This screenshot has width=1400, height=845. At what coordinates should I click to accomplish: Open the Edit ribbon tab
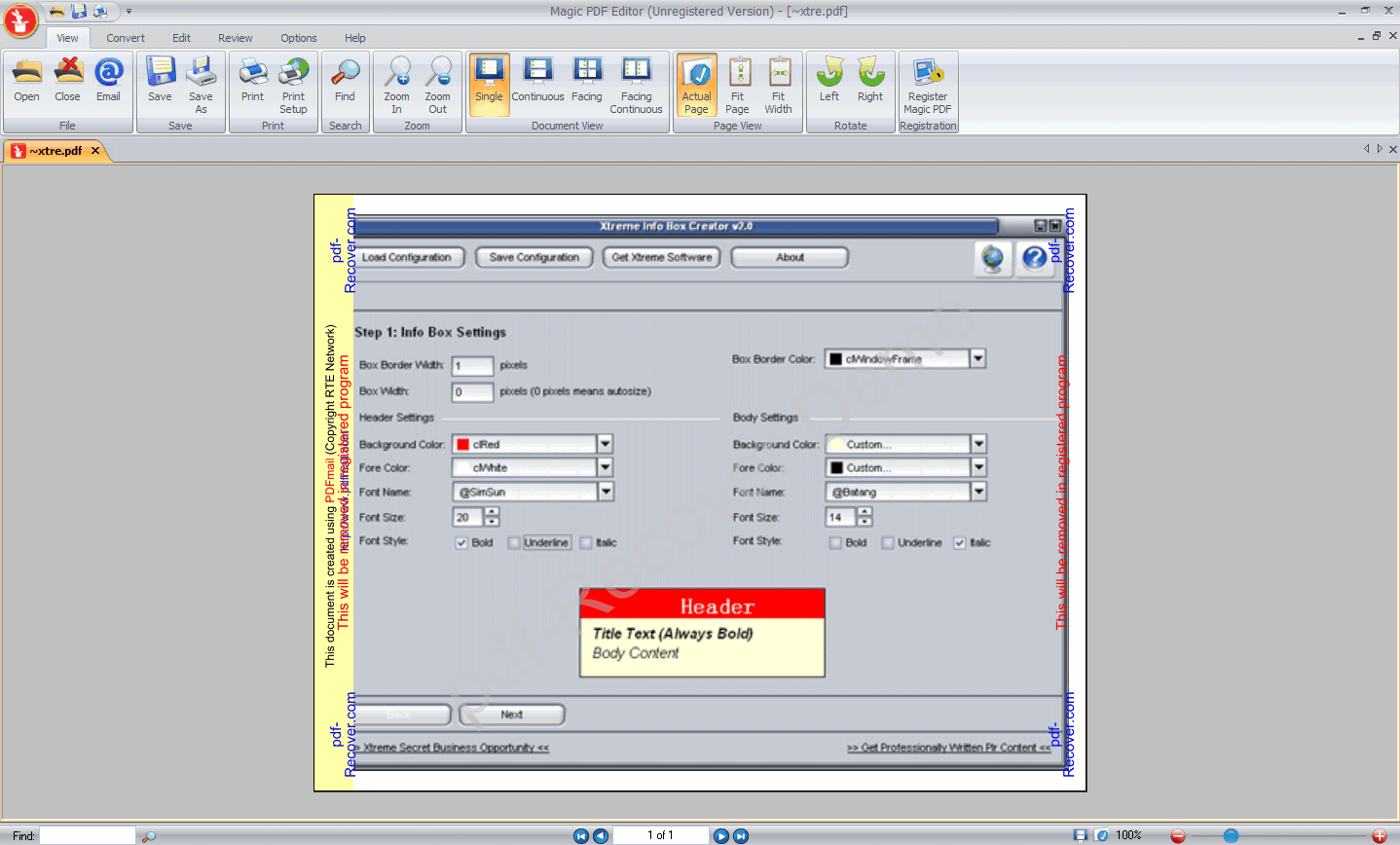point(182,38)
